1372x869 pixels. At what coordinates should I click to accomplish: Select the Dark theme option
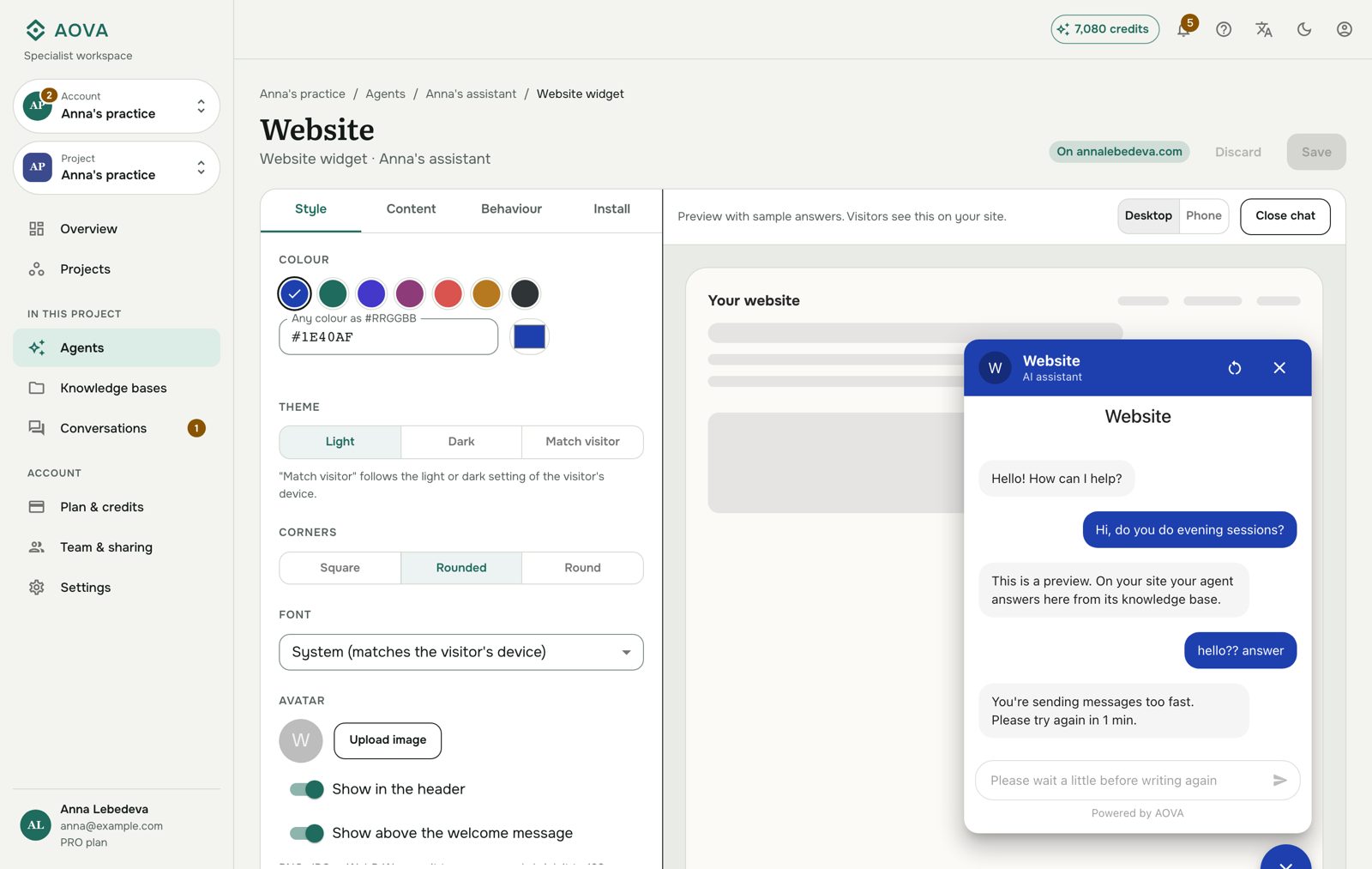point(461,442)
